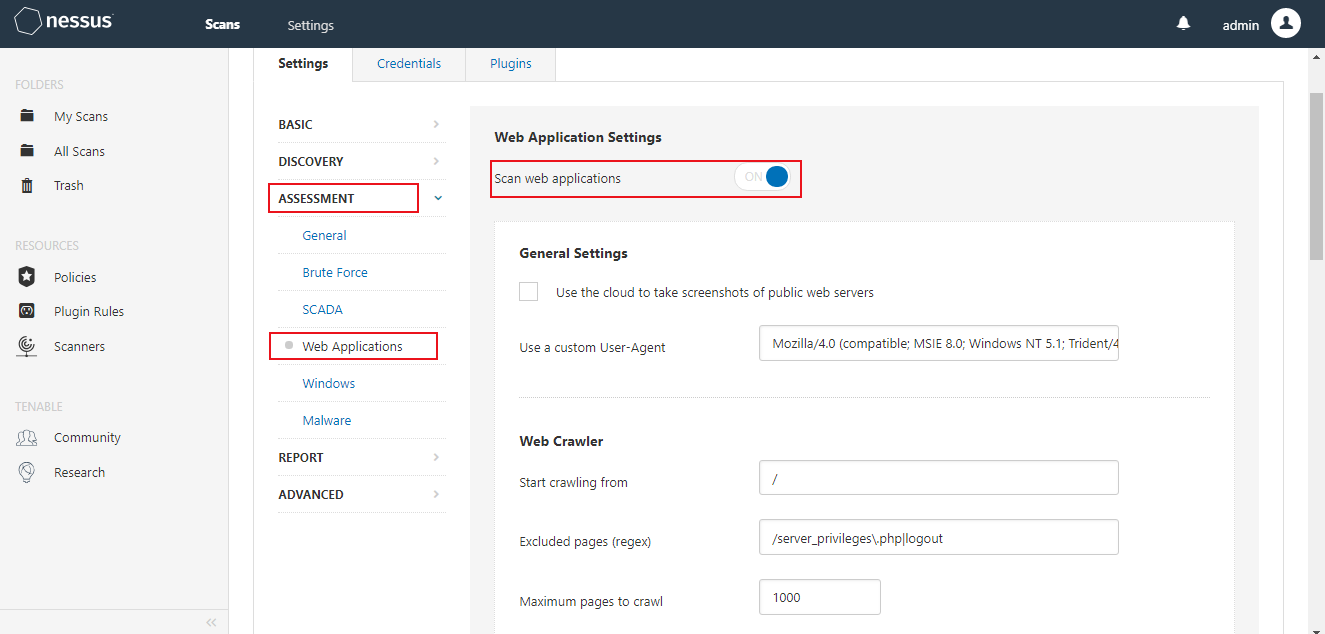Open the Malware settings link
Screen dimensions: 1325x634
tap(327, 421)
